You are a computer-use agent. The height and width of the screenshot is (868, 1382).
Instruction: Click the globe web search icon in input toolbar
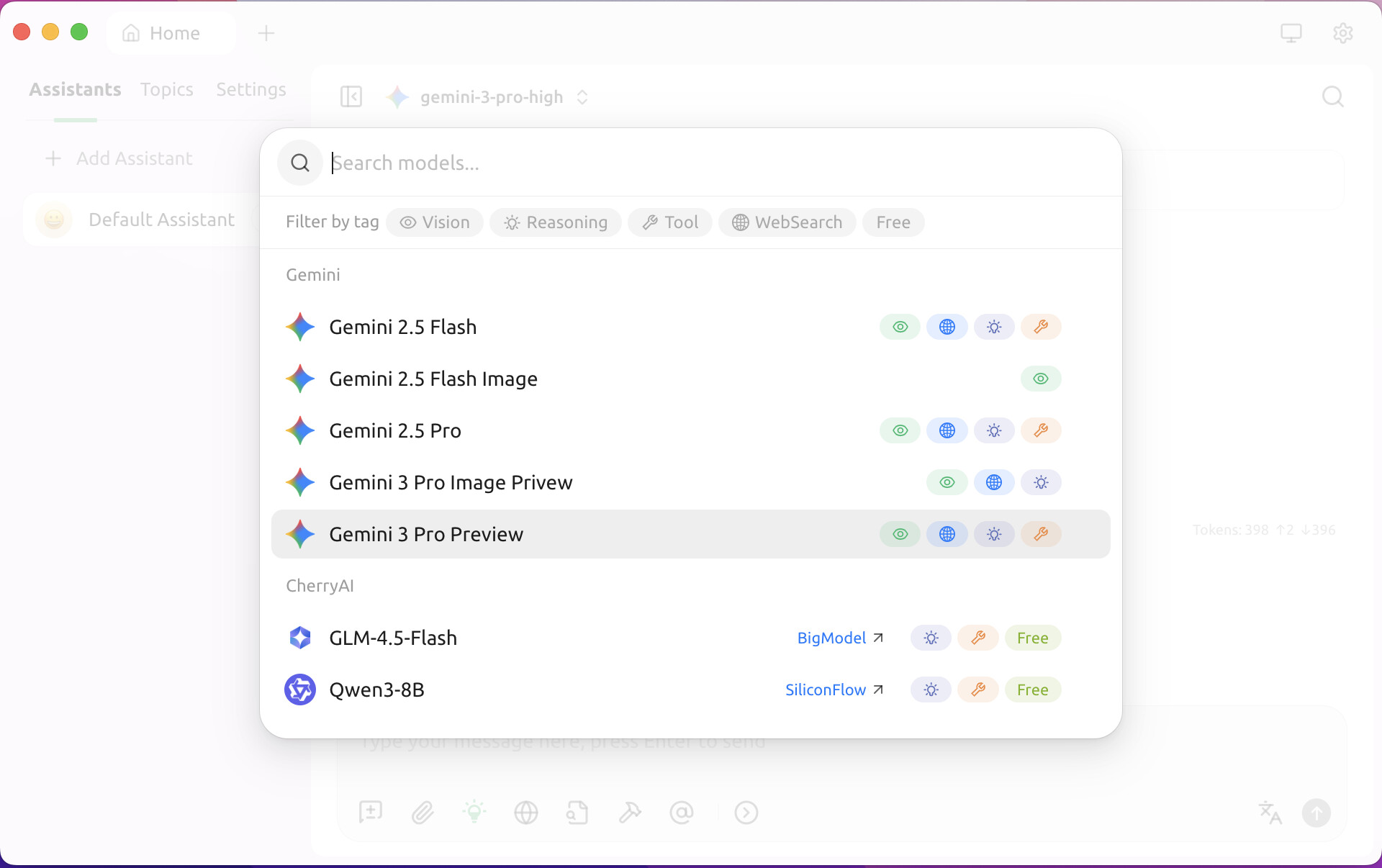(526, 813)
